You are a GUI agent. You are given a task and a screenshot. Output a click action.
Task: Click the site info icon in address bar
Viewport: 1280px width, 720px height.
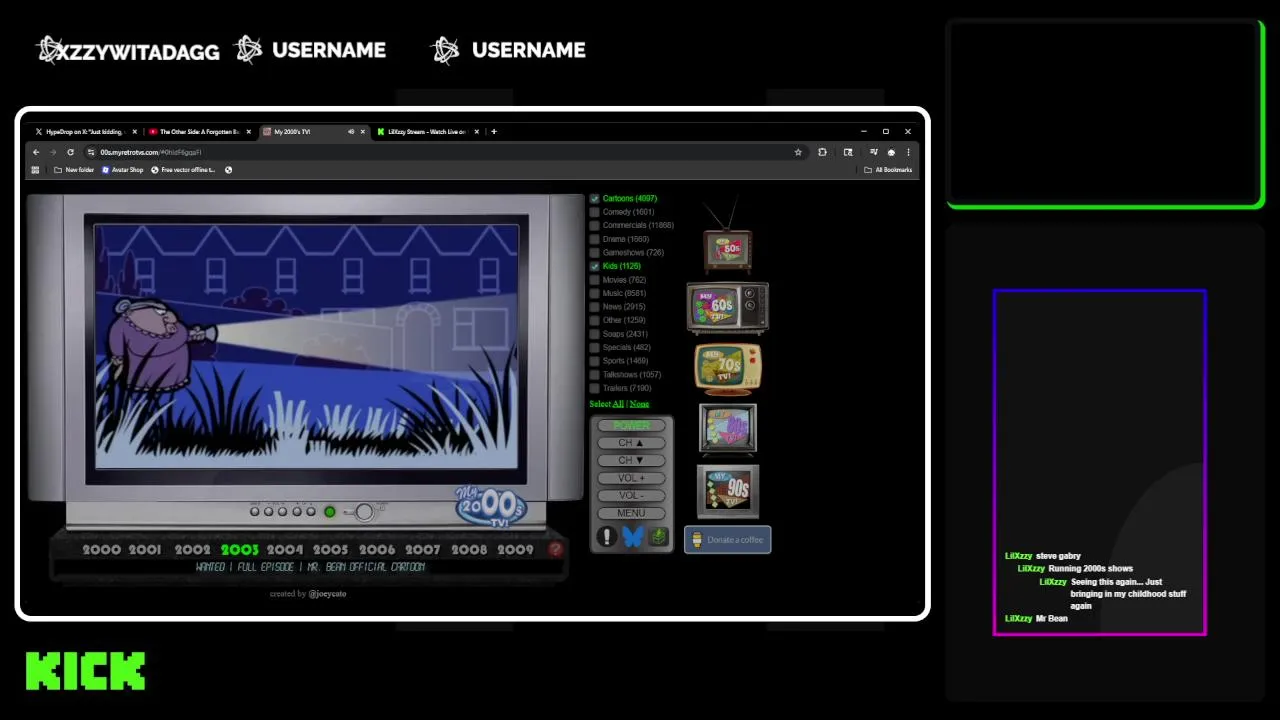(91, 152)
